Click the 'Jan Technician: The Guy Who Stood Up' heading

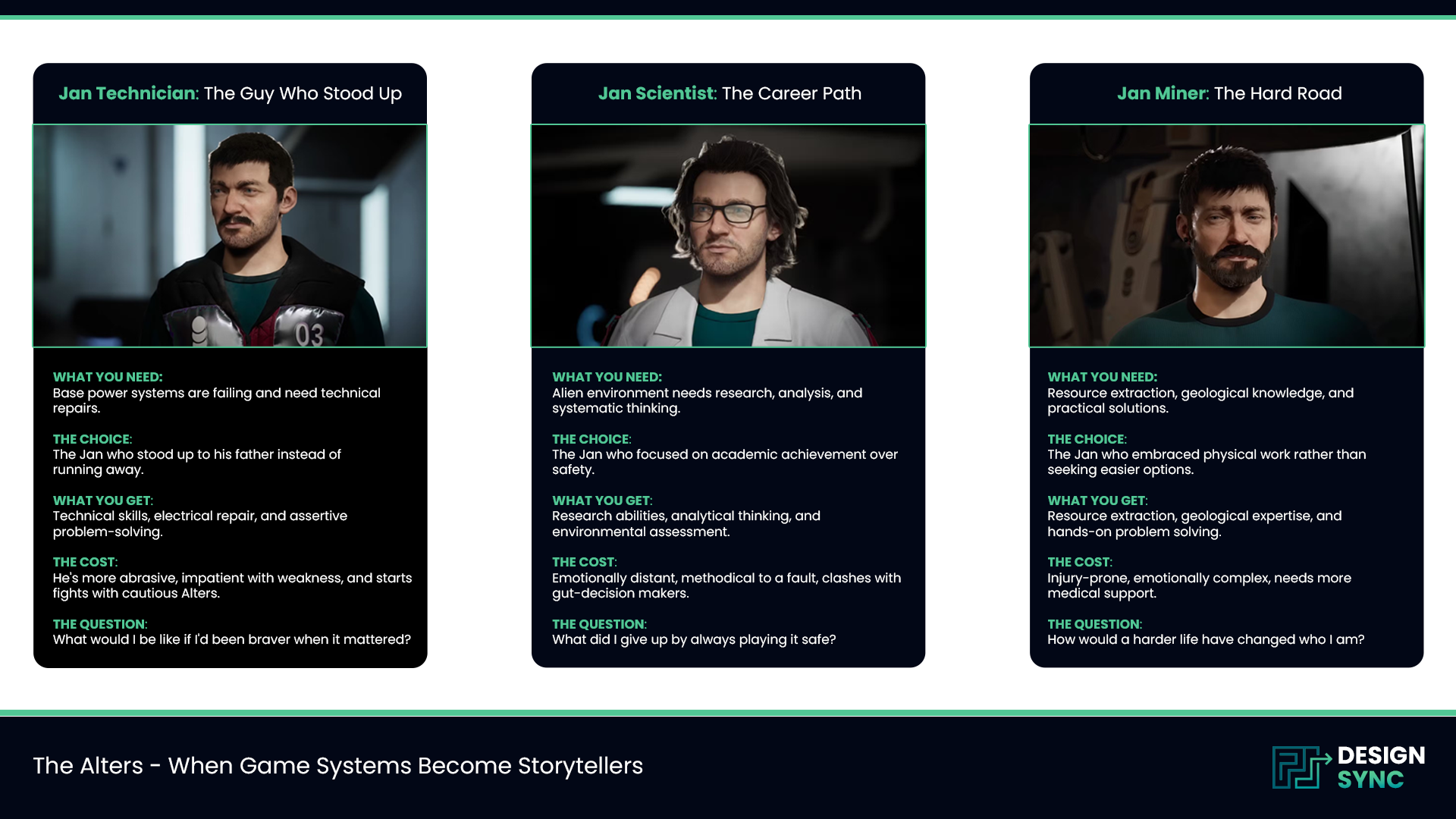click(230, 93)
